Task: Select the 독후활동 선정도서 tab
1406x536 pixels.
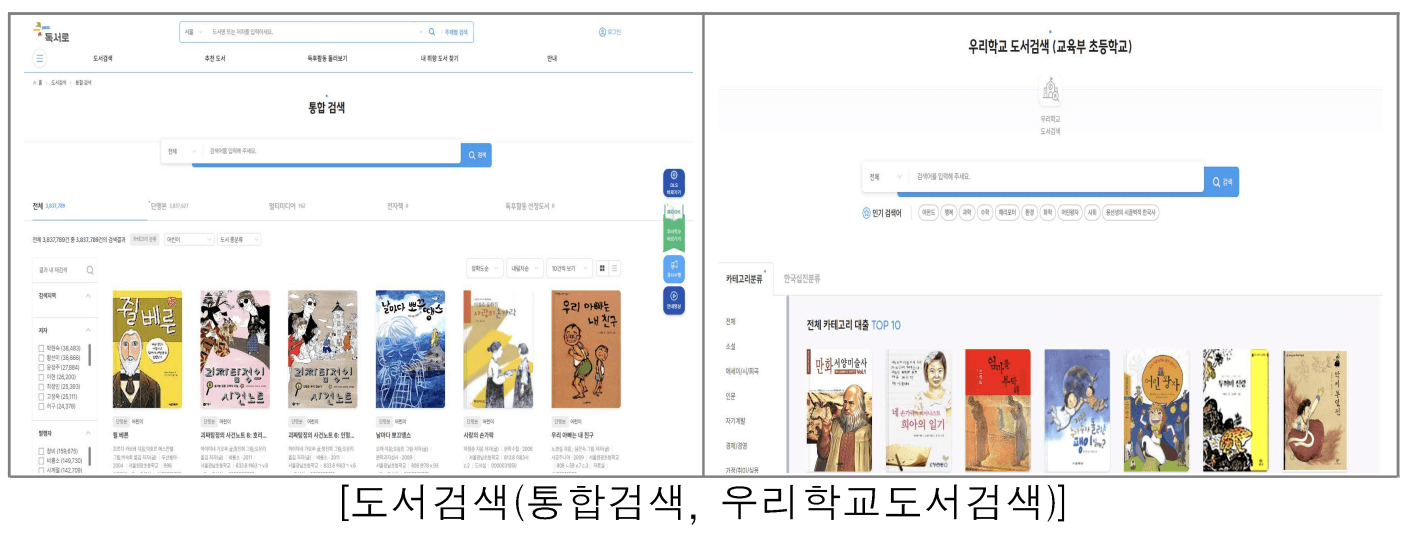Action: coord(530,205)
